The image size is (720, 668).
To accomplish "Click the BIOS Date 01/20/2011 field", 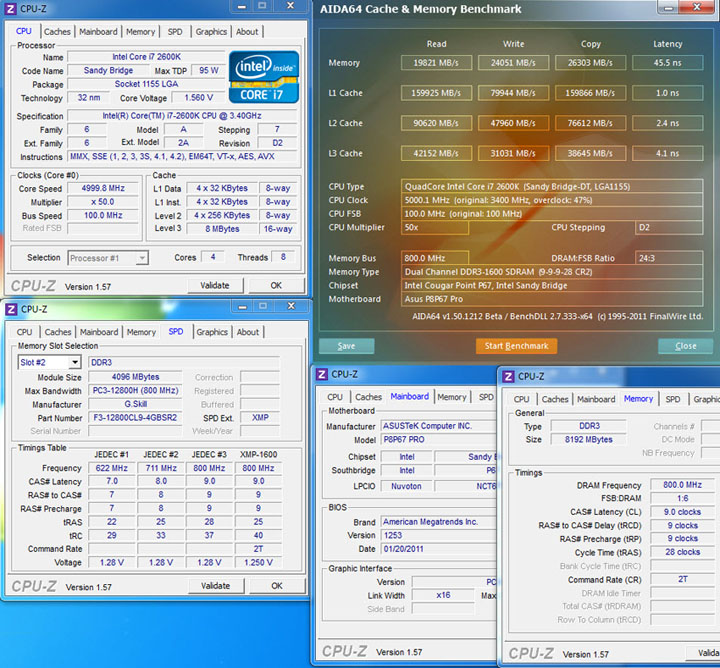I will (439, 549).
